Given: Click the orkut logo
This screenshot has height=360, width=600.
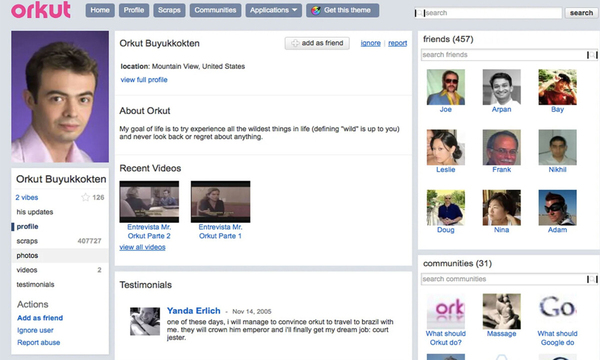Looking at the screenshot, I should (41, 10).
